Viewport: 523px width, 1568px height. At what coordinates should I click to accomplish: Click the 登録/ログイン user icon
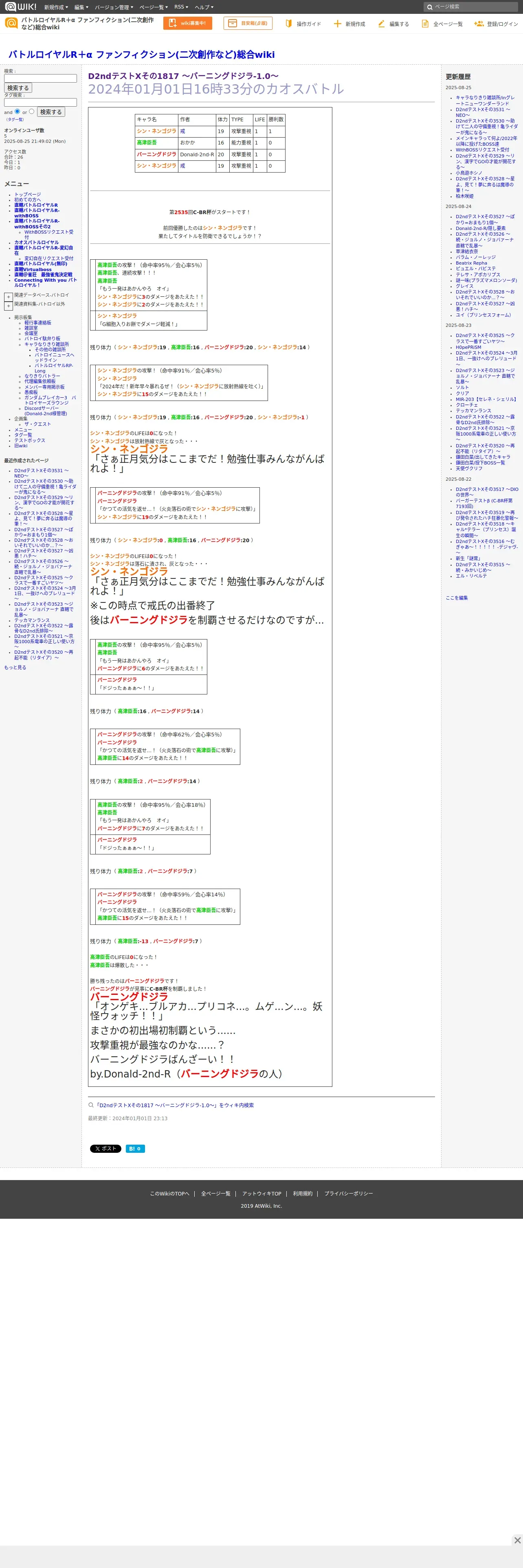[479, 24]
